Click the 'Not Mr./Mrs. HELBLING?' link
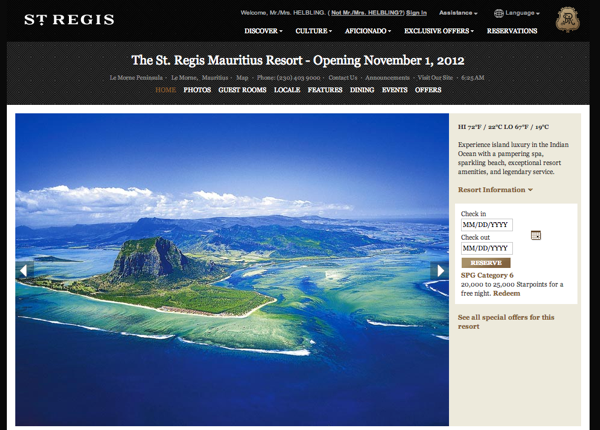Viewport: 600px width, 430px height. pyautogui.click(x=367, y=13)
